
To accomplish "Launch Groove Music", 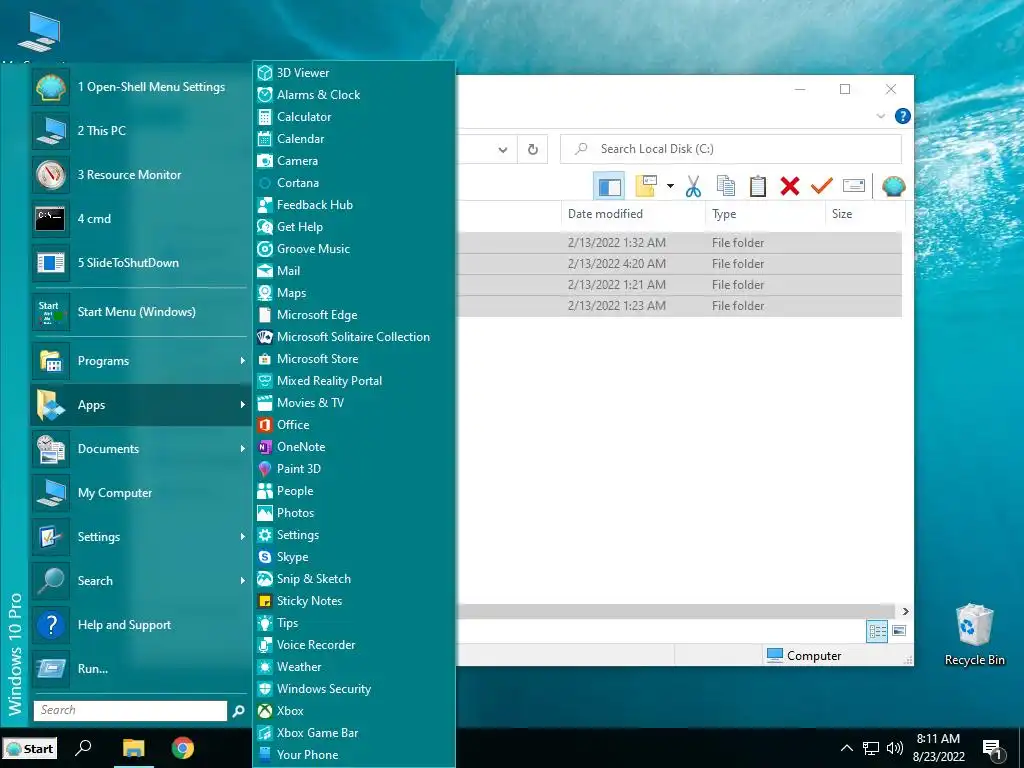I will [353, 249].
